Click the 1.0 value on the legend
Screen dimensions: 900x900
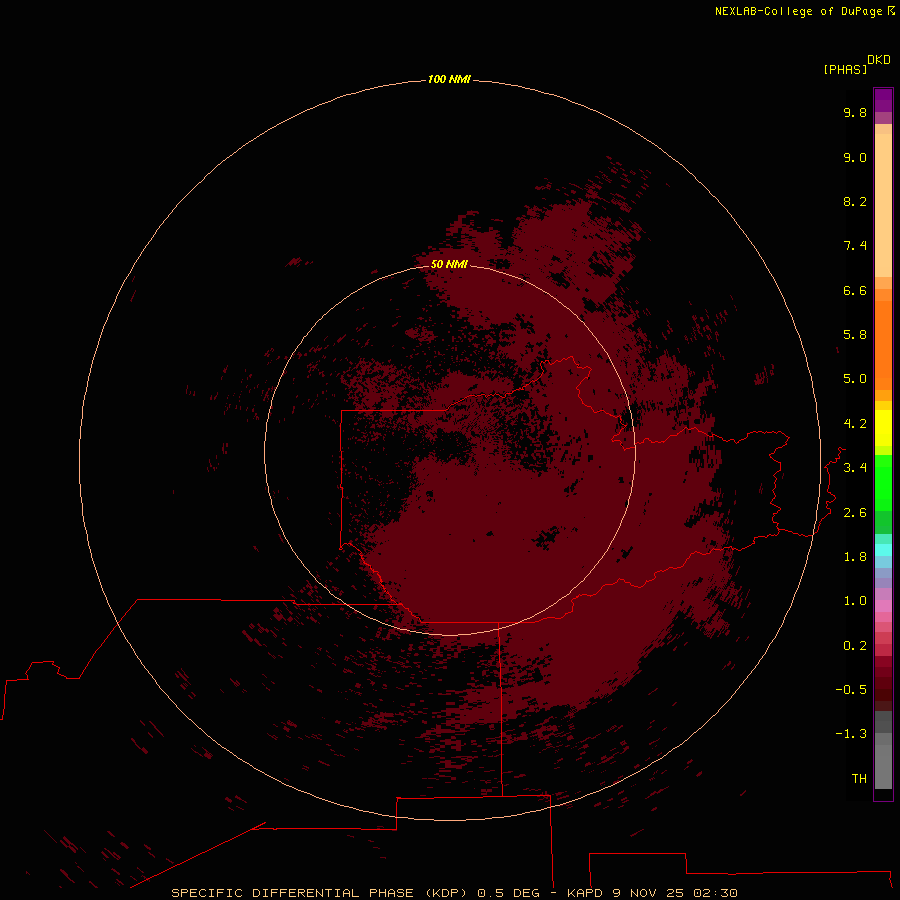click(x=855, y=601)
